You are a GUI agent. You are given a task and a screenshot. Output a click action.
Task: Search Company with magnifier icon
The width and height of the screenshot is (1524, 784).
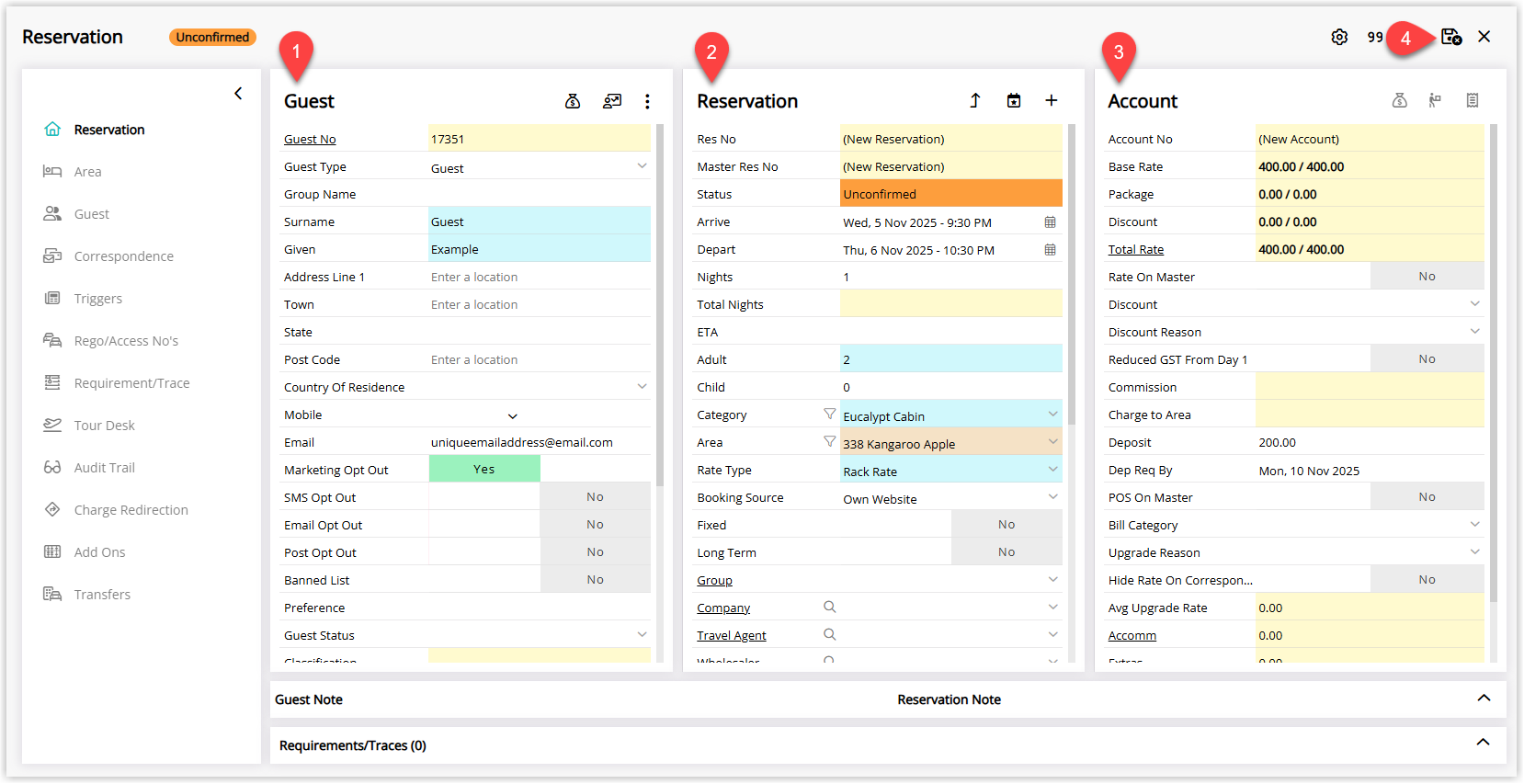pyautogui.click(x=830, y=607)
